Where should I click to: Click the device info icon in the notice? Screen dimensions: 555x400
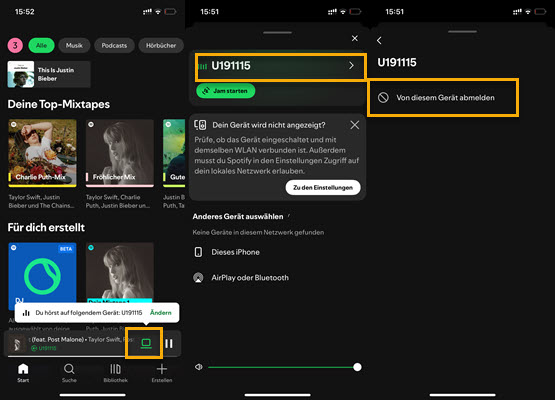point(200,125)
